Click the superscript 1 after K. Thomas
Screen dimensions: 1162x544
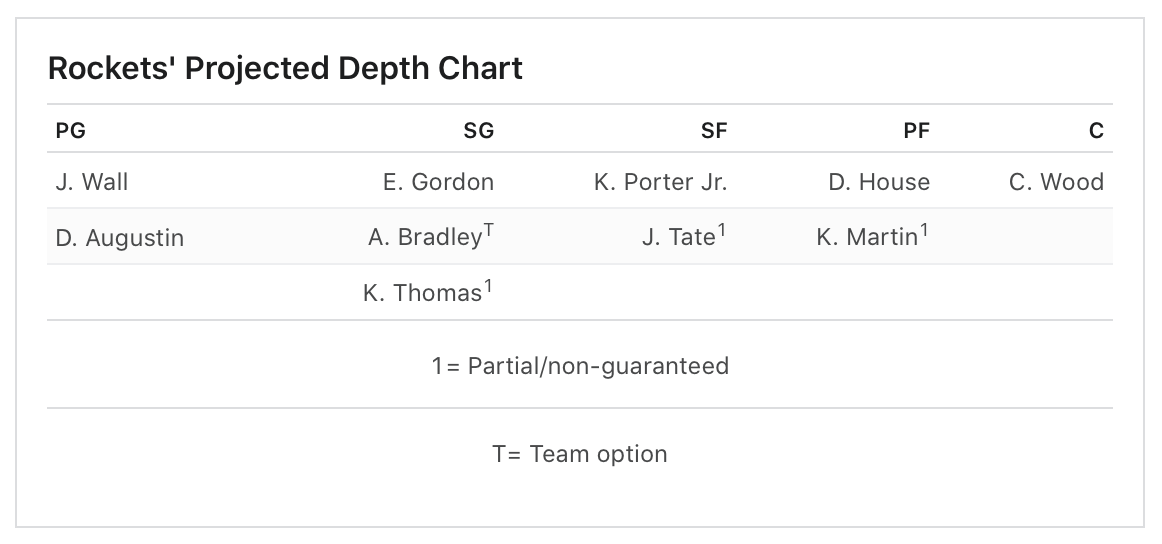pos(488,287)
